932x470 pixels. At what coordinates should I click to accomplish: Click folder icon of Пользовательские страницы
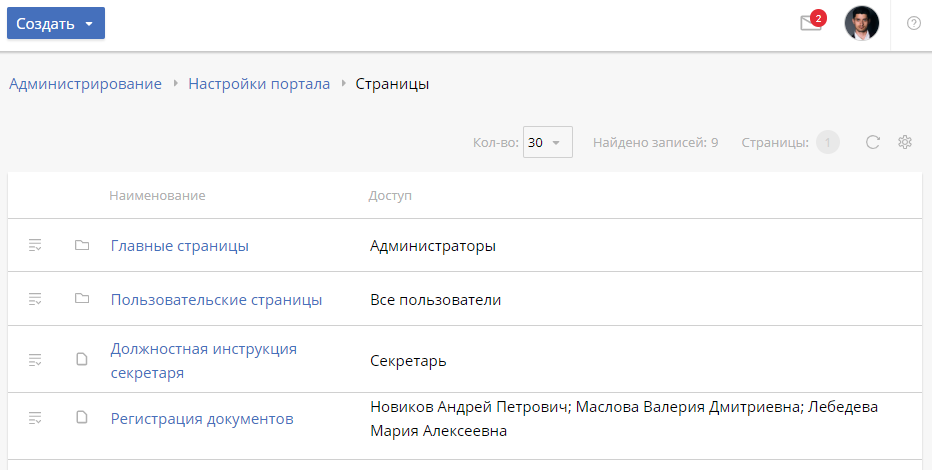(82, 298)
